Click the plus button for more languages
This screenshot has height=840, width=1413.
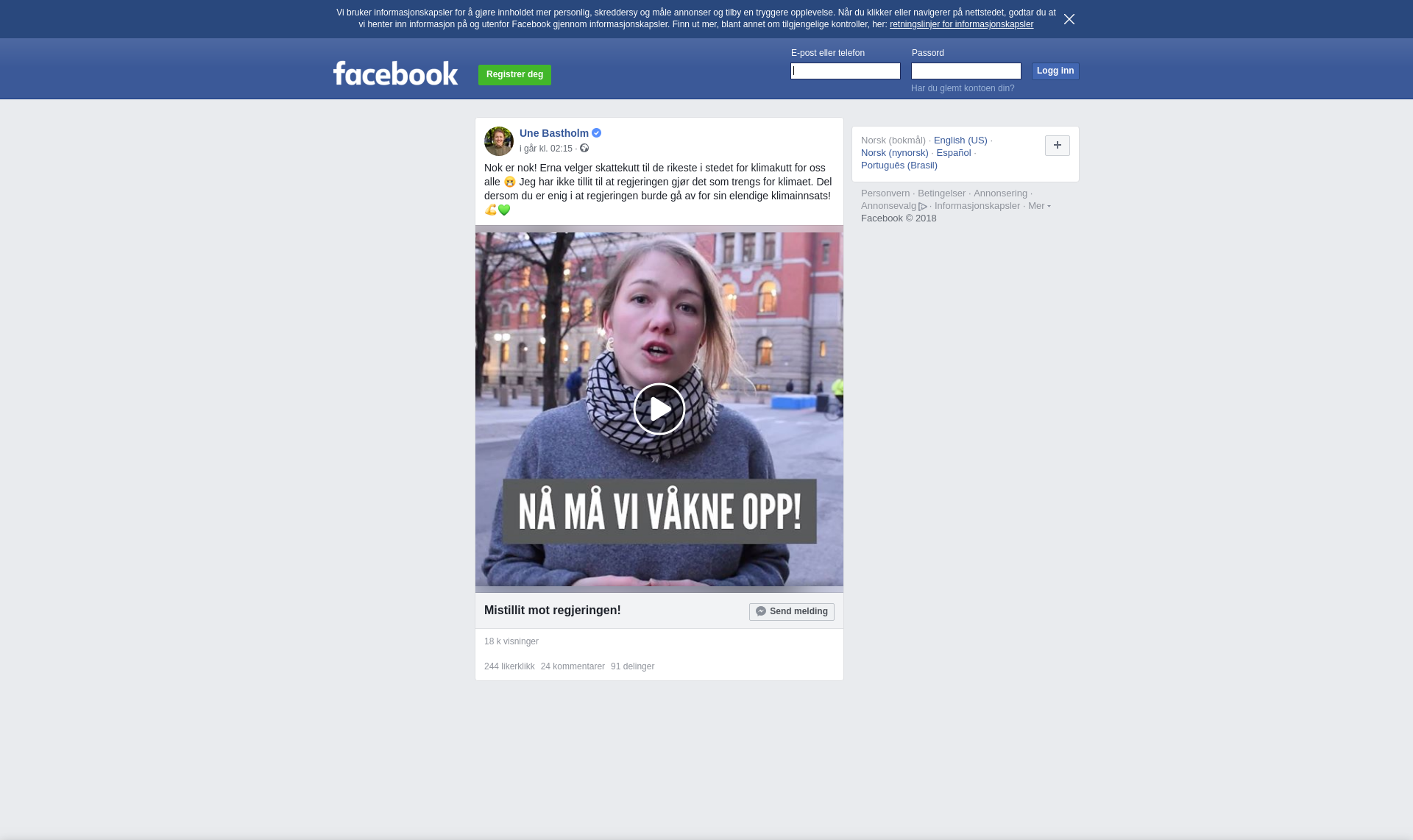(x=1057, y=146)
